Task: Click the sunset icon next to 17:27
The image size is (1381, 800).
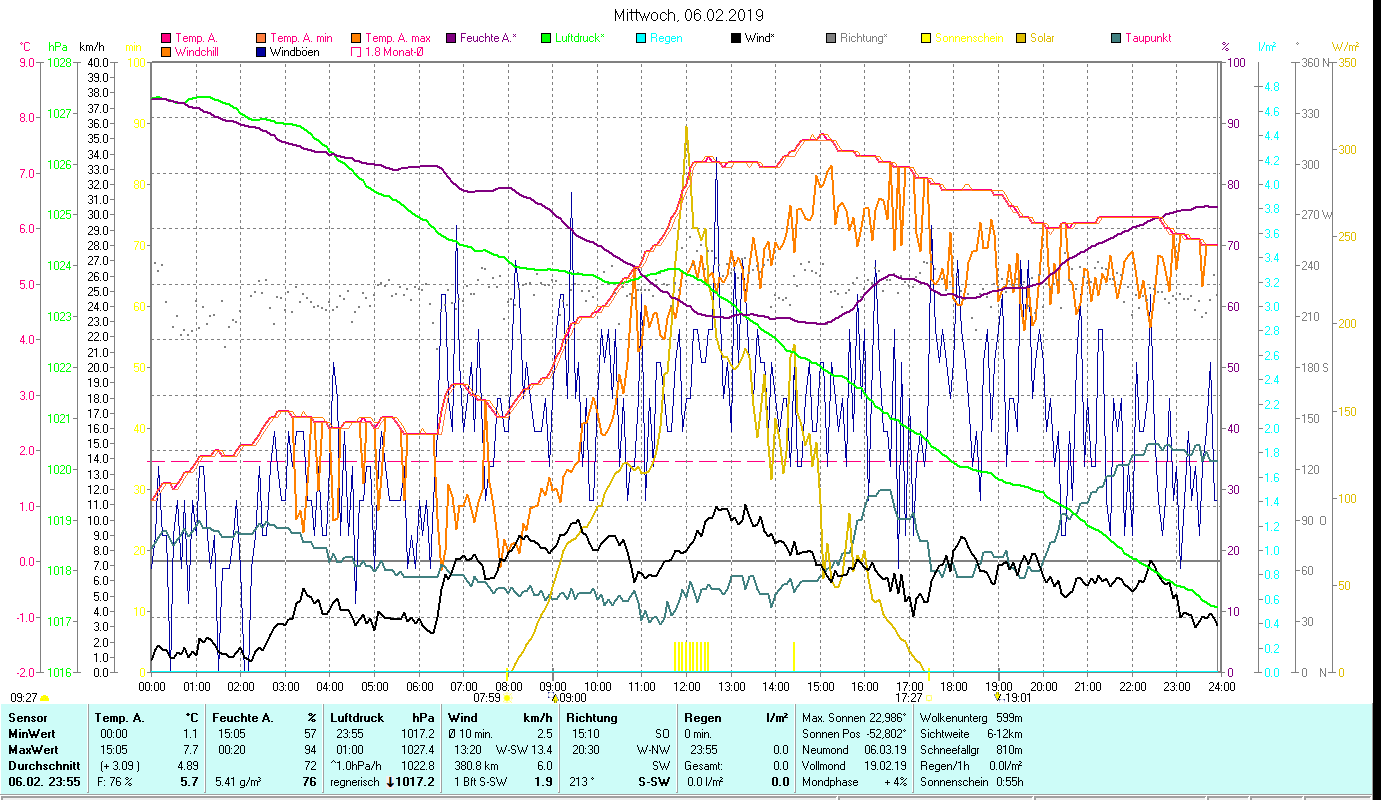Action: [928, 698]
